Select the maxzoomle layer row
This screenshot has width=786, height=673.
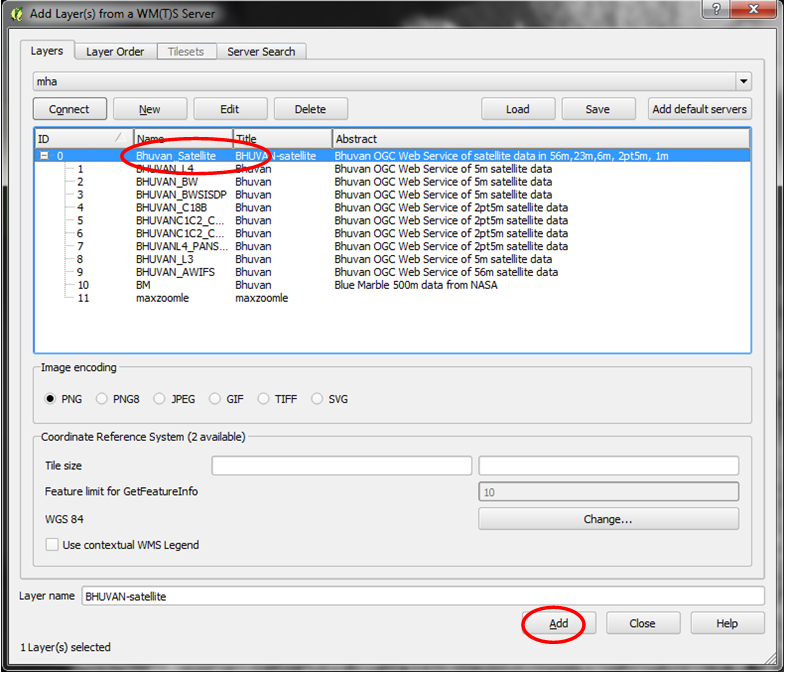coord(392,298)
